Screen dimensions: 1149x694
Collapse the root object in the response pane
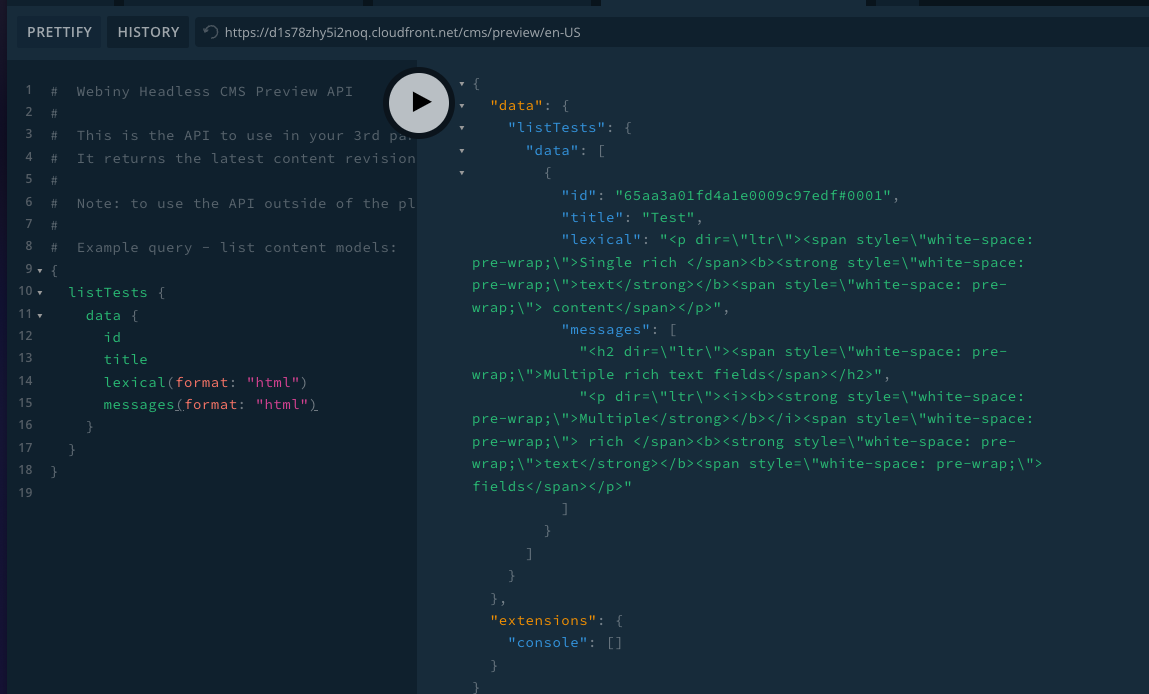(462, 84)
